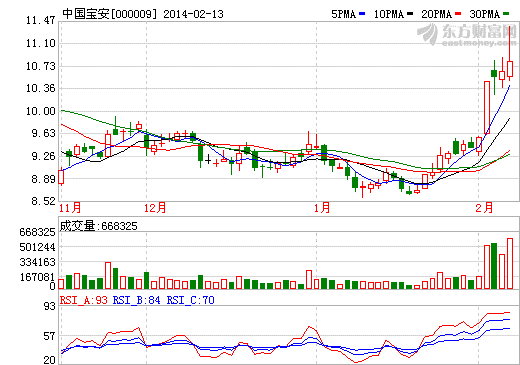Click the chart title 中国宝安[000009] 2014-02-13
This screenshot has width=520, height=365.
point(143,14)
